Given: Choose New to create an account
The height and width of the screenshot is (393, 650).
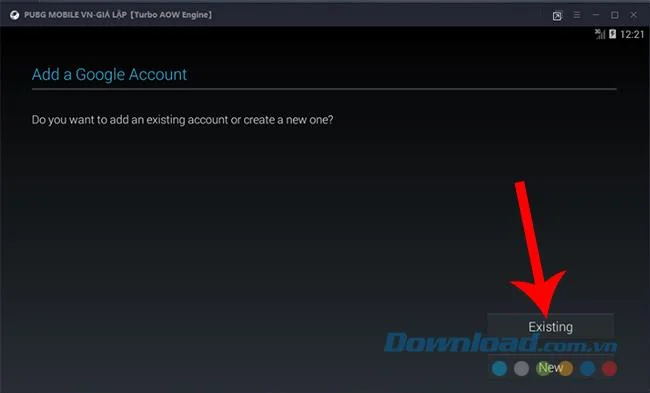Looking at the screenshot, I should coord(551,367).
